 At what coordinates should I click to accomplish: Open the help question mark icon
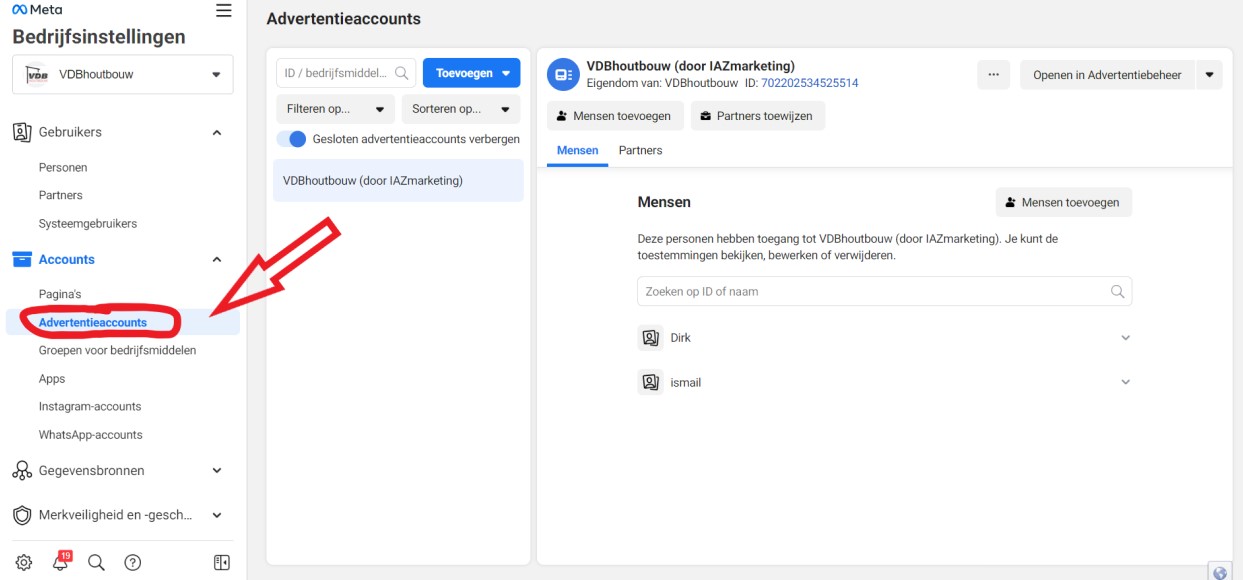132,562
